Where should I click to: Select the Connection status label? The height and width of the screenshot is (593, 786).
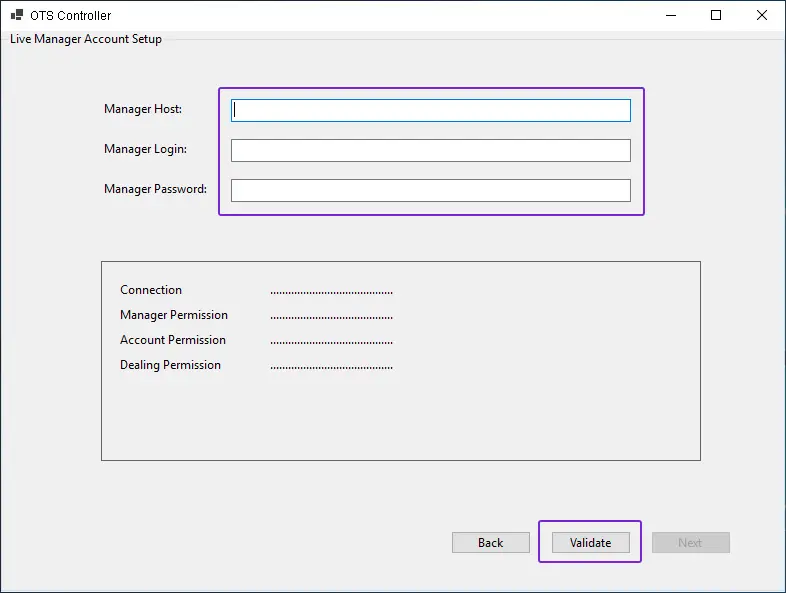(x=151, y=290)
